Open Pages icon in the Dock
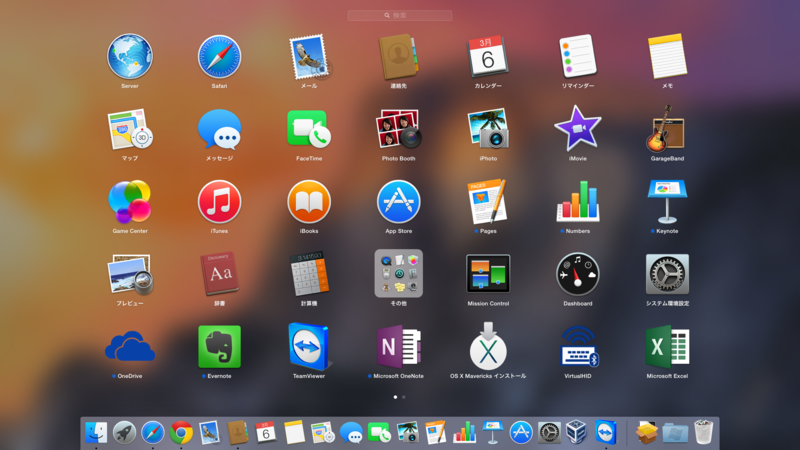The width and height of the screenshot is (800, 450). (436, 433)
